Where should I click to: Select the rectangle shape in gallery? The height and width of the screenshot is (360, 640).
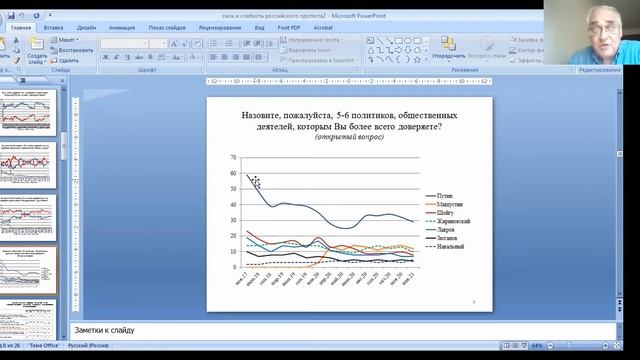tap(399, 40)
